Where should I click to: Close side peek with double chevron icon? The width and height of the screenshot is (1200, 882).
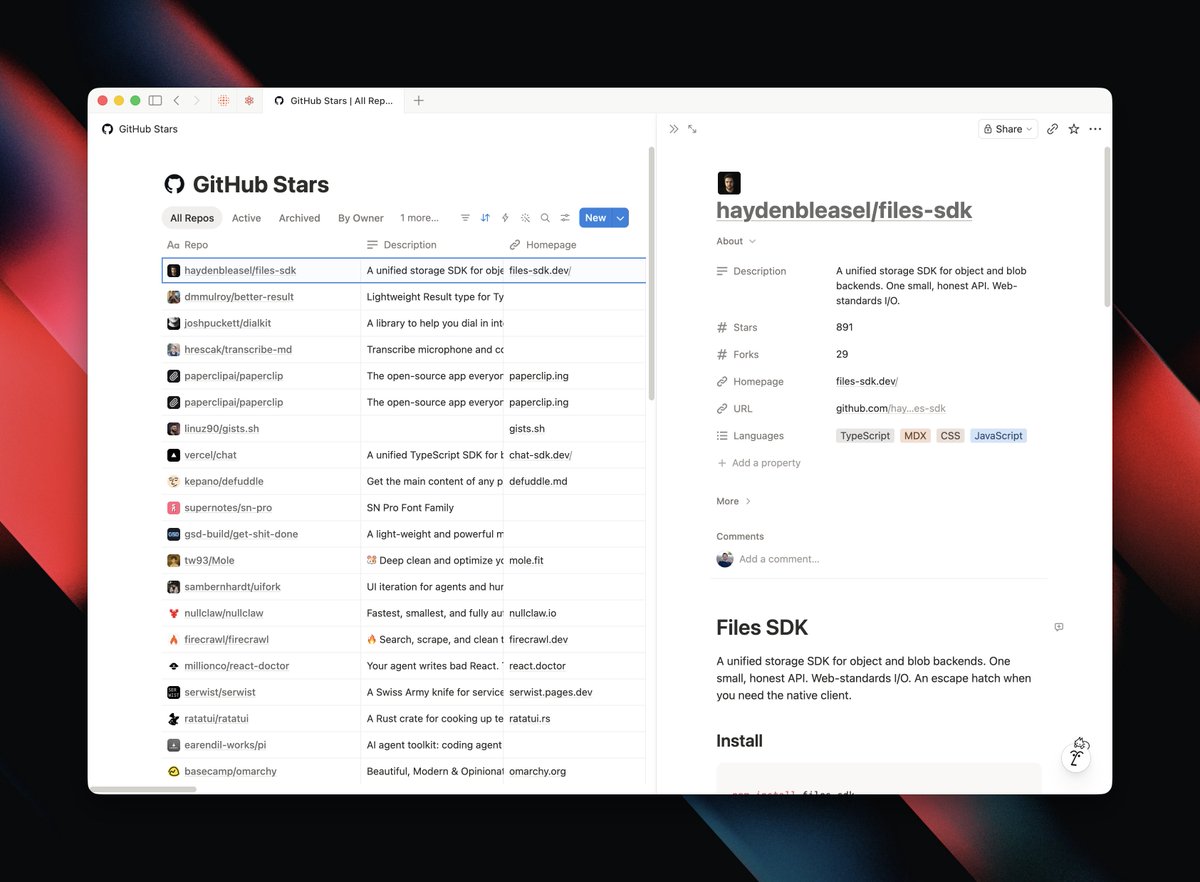click(x=674, y=129)
